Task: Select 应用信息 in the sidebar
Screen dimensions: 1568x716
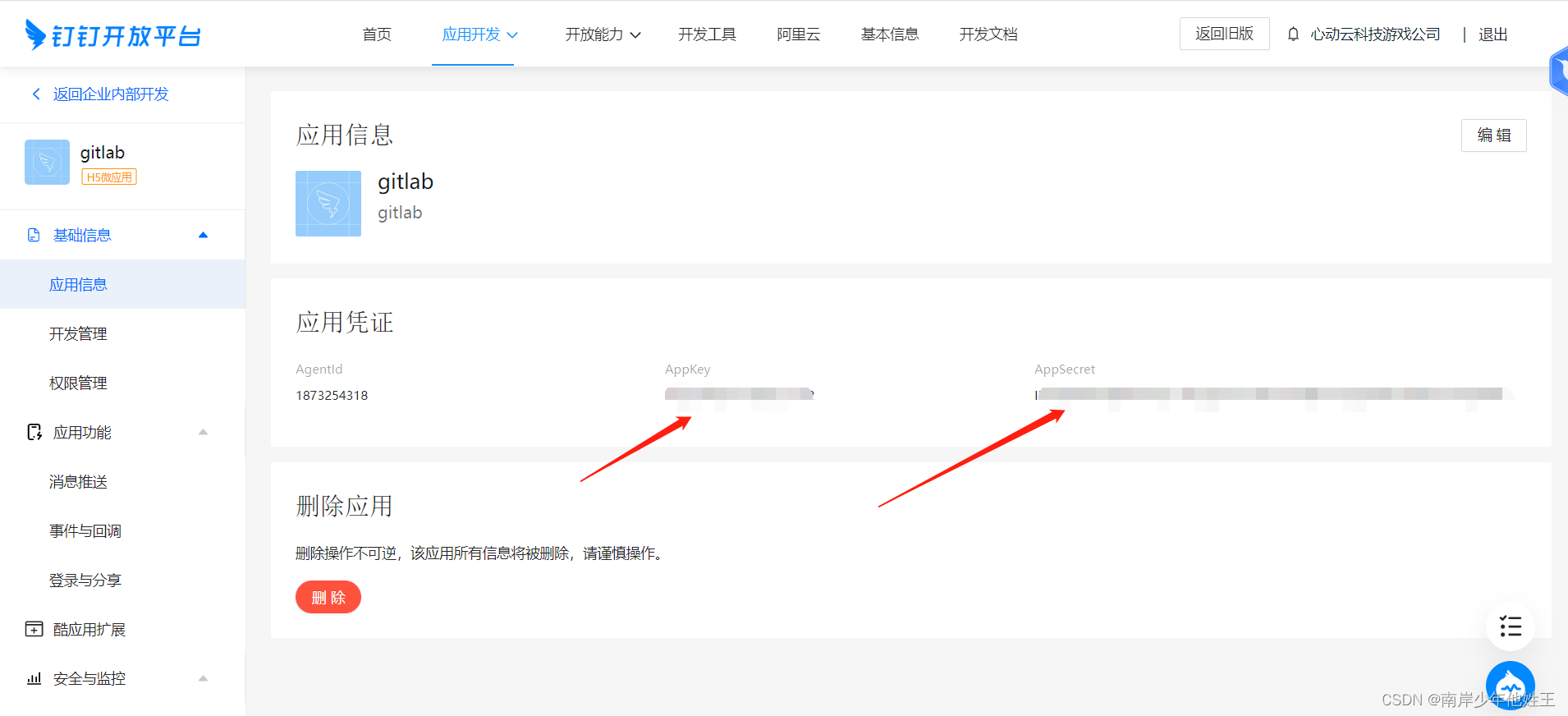Action: click(122, 284)
